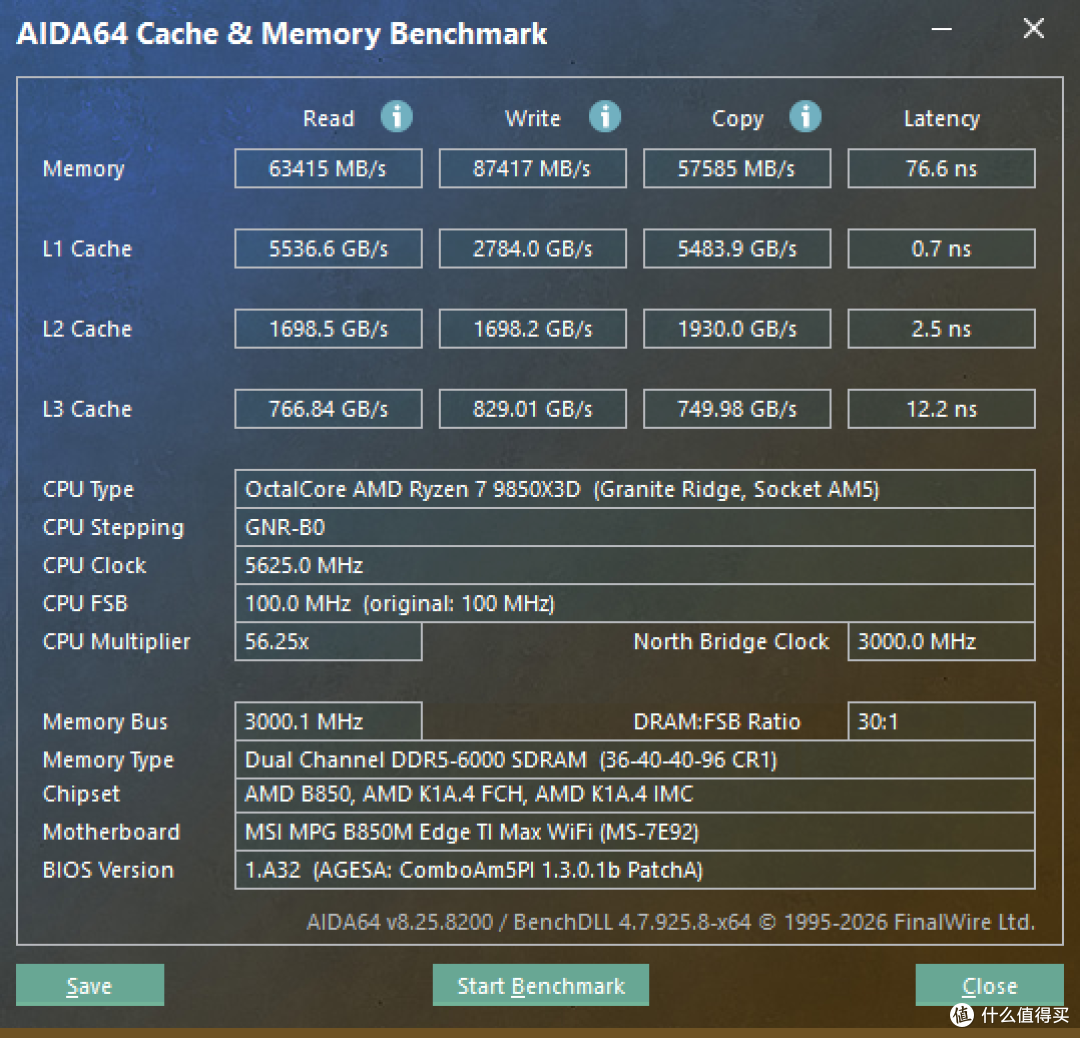Viewport: 1080px width, 1038px height.
Task: Click Motherboard field MSI MPG B850M Edge
Action: (634, 832)
